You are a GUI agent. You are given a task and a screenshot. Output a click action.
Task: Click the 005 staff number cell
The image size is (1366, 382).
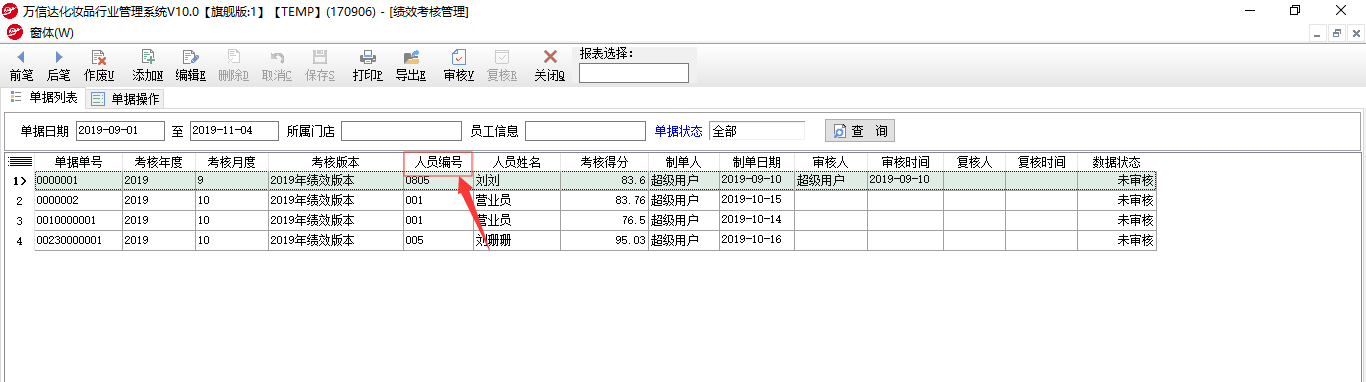coord(438,240)
